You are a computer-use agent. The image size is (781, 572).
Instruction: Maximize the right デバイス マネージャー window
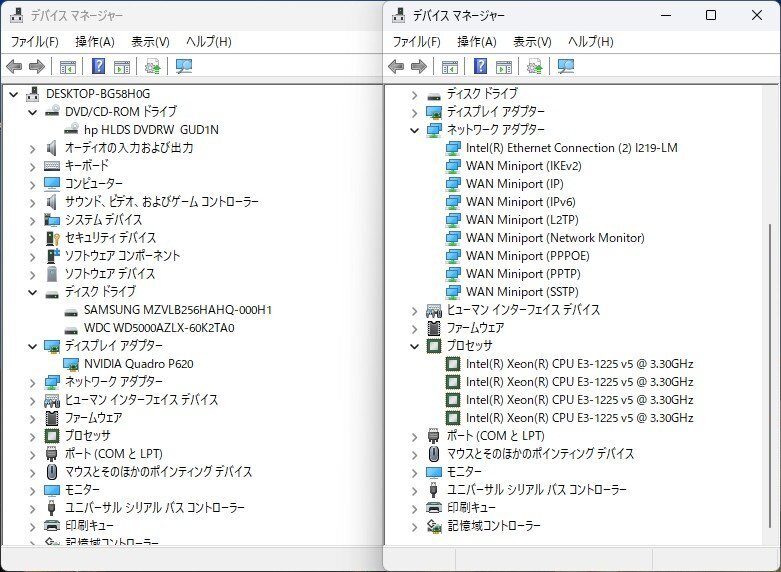point(711,15)
